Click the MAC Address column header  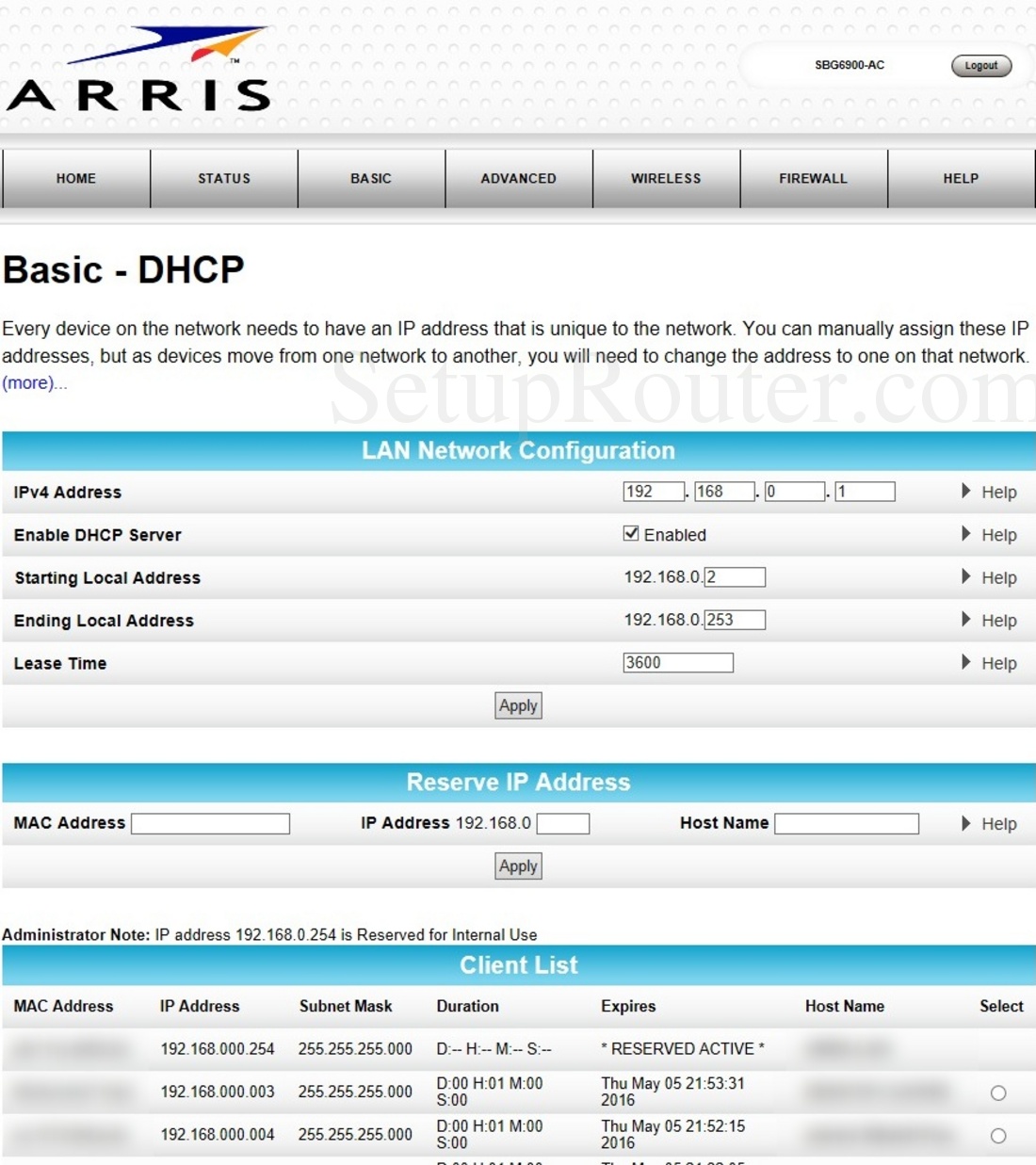tap(63, 1006)
